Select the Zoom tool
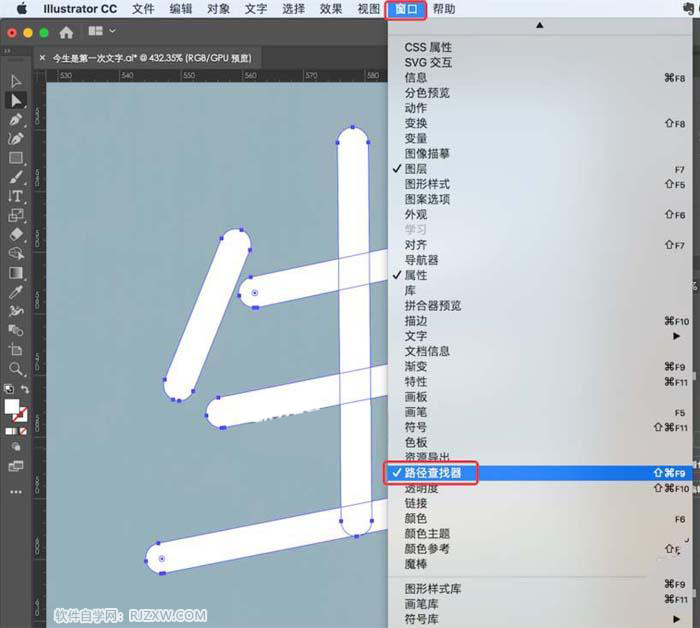Viewport: 700px width, 628px height. [x=16, y=369]
